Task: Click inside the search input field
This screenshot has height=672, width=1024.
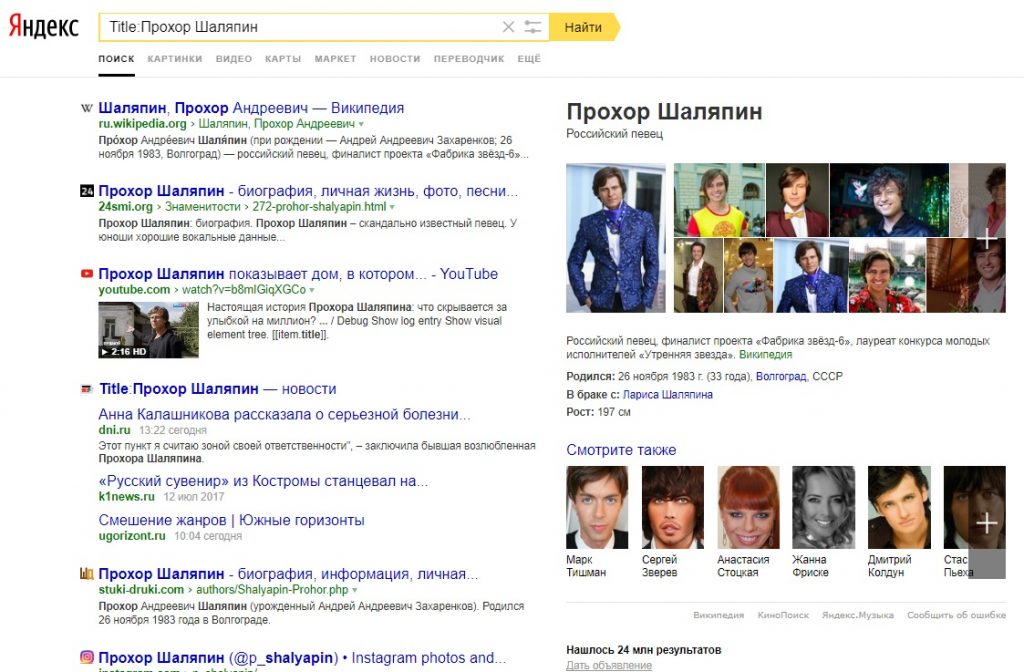Action: [300, 27]
